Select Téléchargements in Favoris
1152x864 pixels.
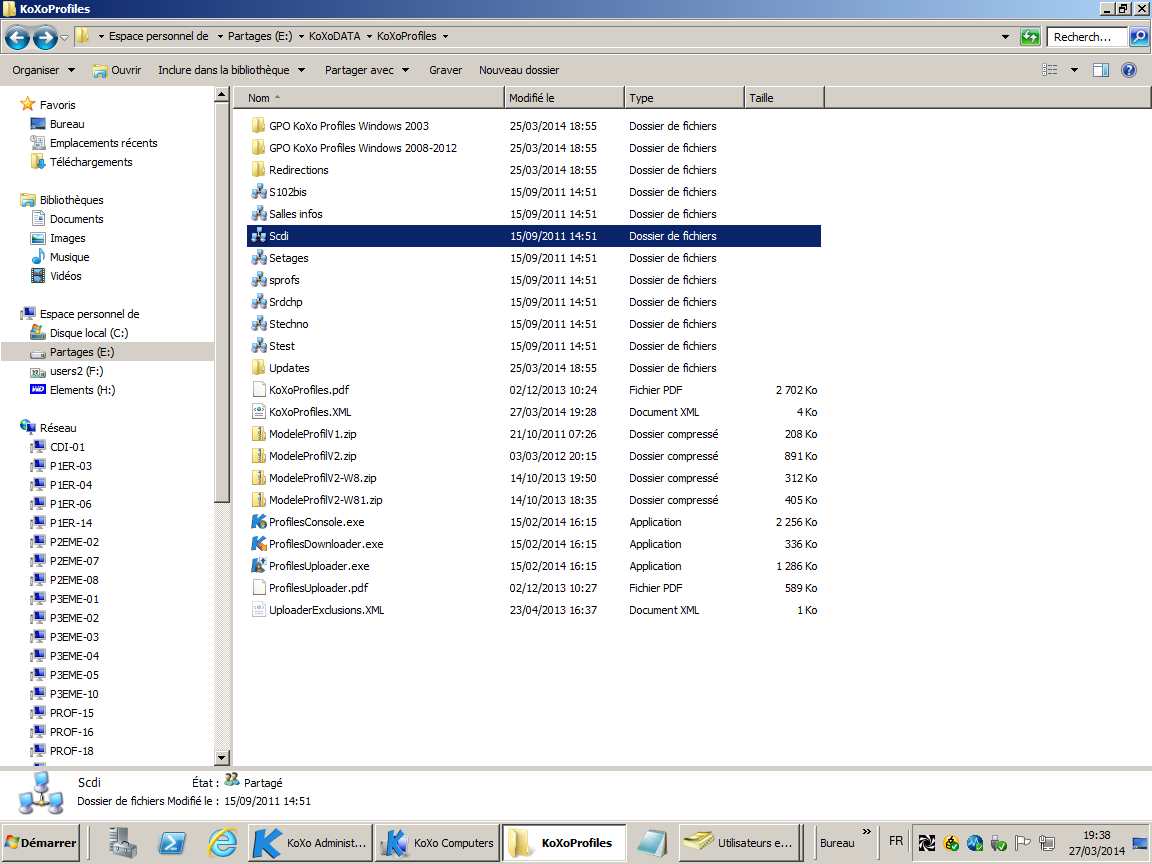(x=91, y=162)
